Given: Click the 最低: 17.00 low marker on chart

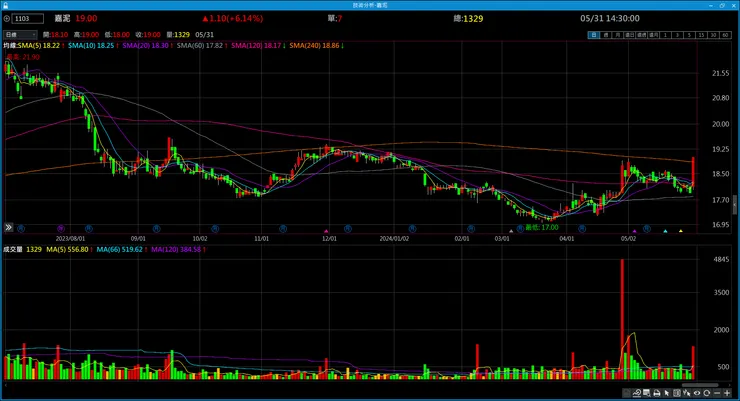Looking at the screenshot, I should tap(542, 227).
